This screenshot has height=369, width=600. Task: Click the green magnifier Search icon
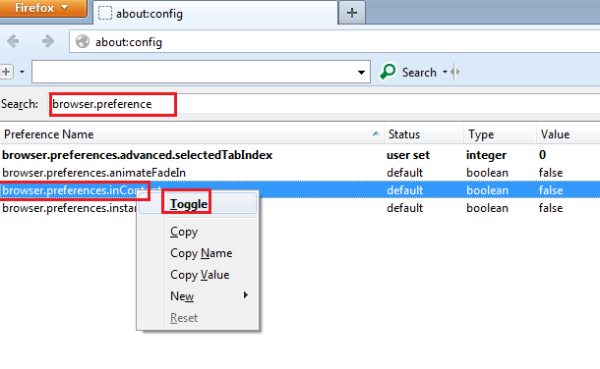(388, 72)
